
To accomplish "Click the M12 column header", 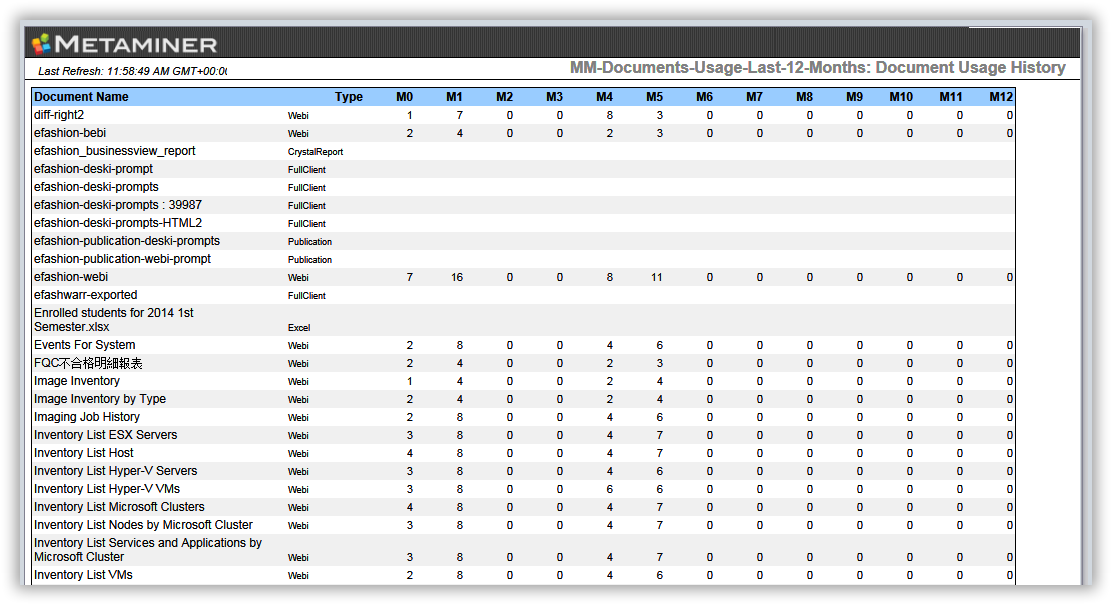I will coord(1001,97).
